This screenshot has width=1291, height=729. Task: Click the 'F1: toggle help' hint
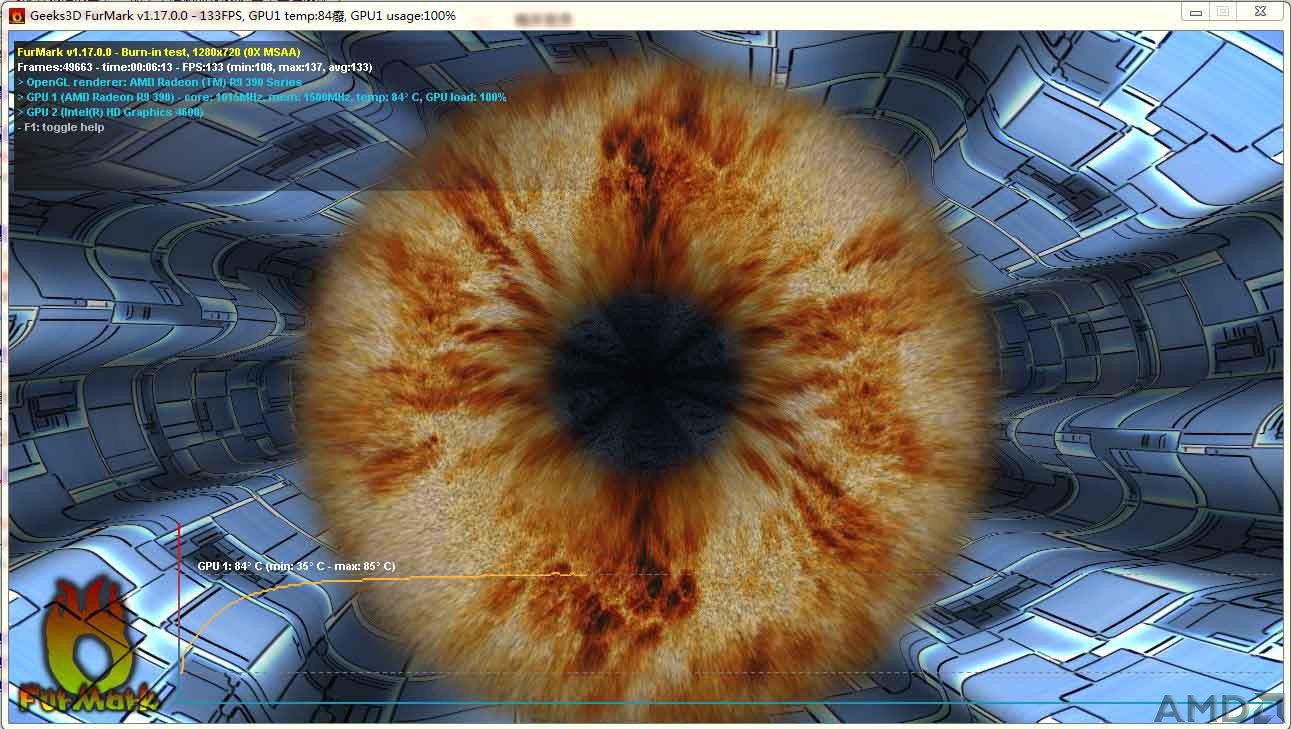pos(61,127)
